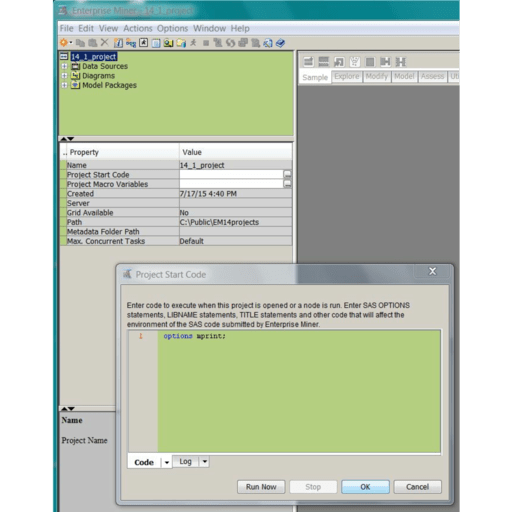
Task: Click the Stop square toolbar icon
Action: coord(206,43)
